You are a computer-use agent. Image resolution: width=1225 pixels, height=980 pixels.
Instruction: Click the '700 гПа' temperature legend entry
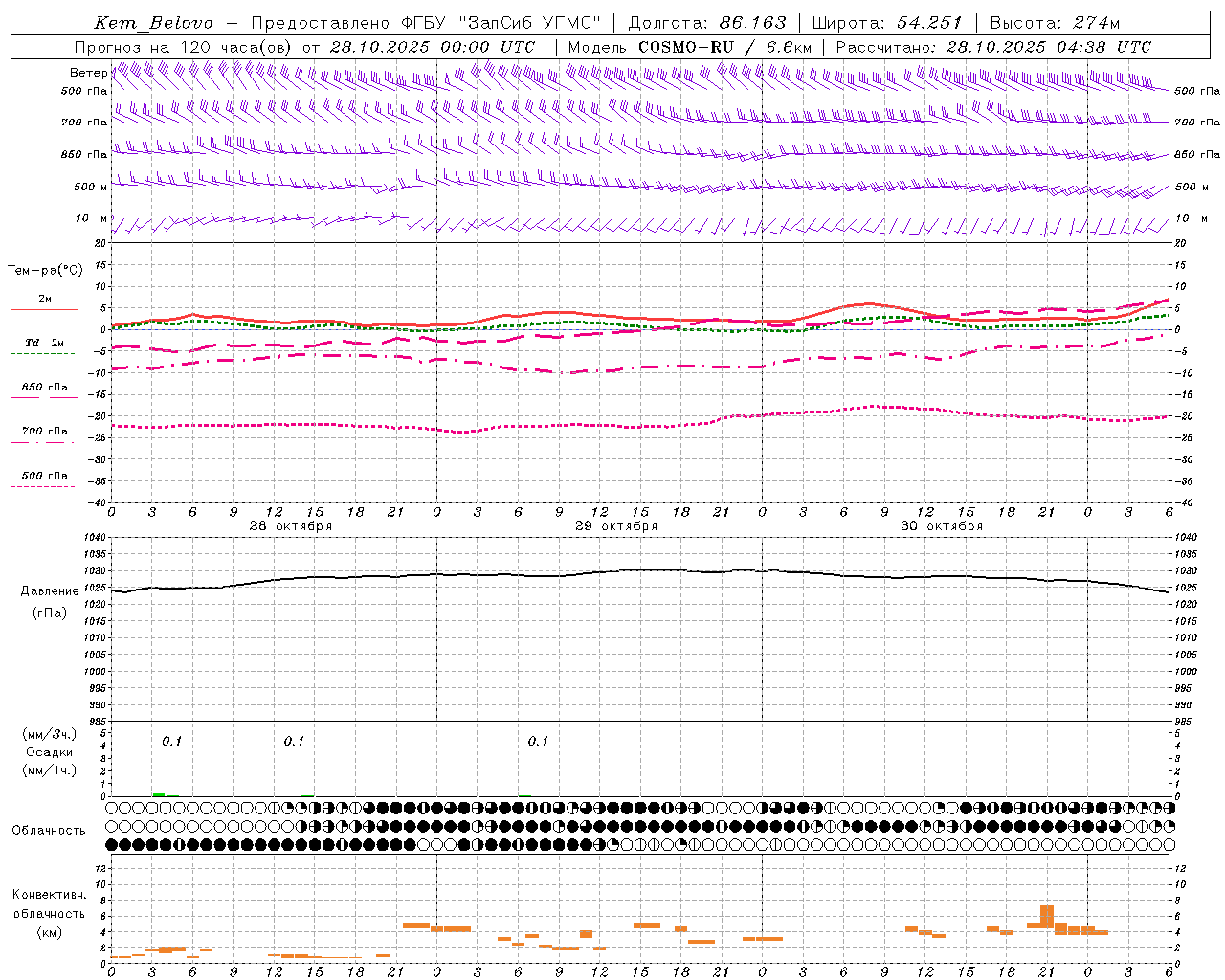tap(45, 432)
